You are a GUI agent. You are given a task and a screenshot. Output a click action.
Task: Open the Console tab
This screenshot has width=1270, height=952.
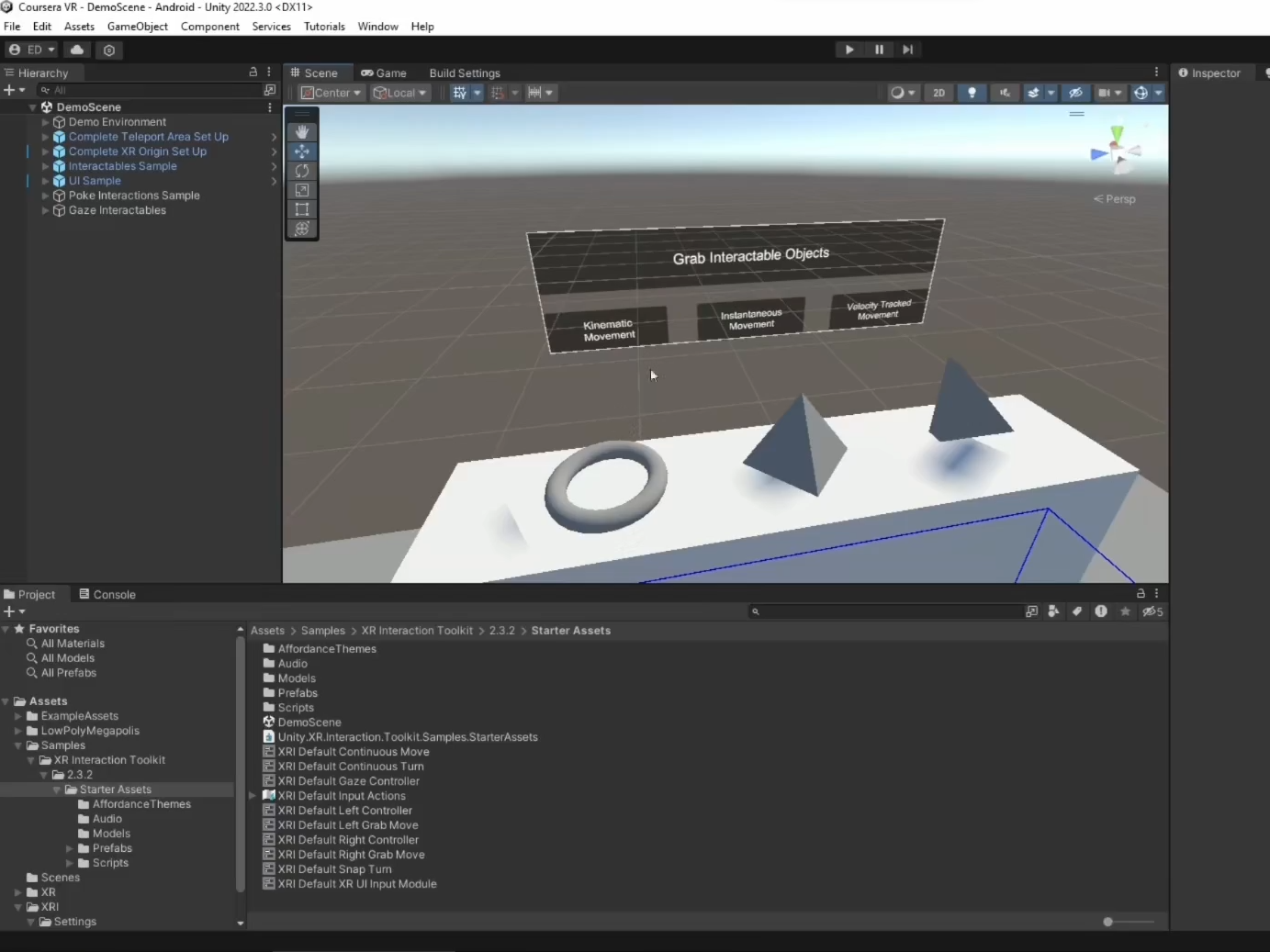(x=107, y=595)
